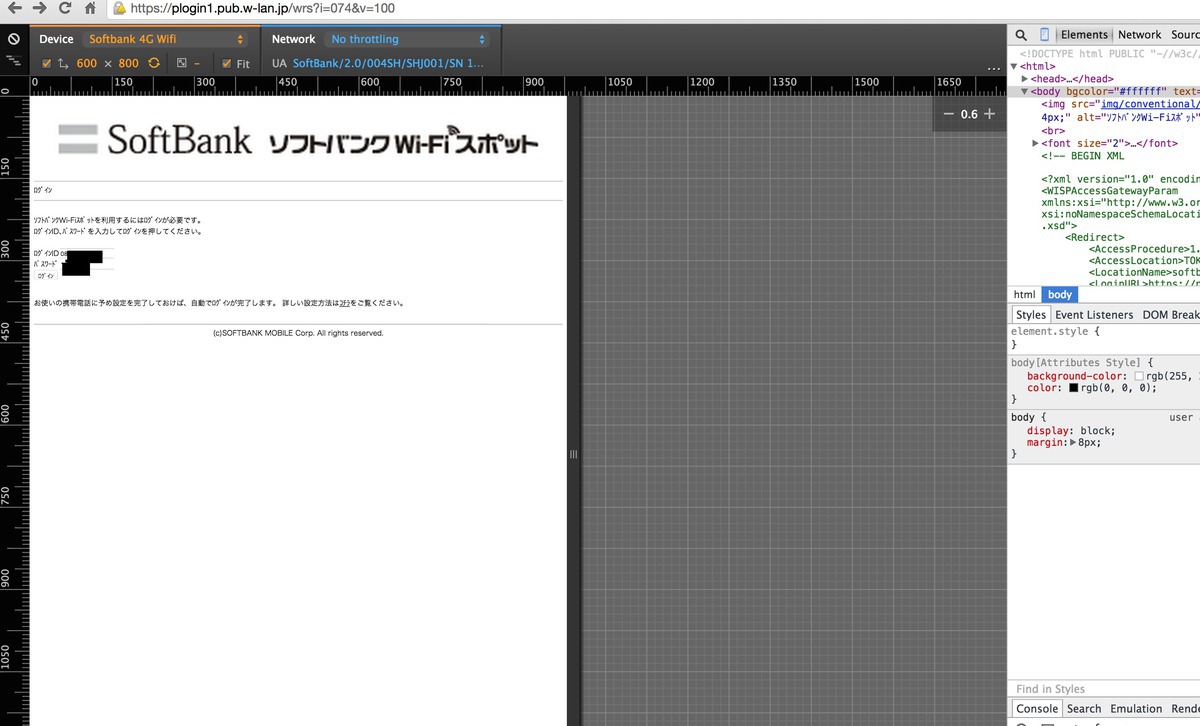
Task: Toggle media queries inspector icon
Action: (14, 62)
